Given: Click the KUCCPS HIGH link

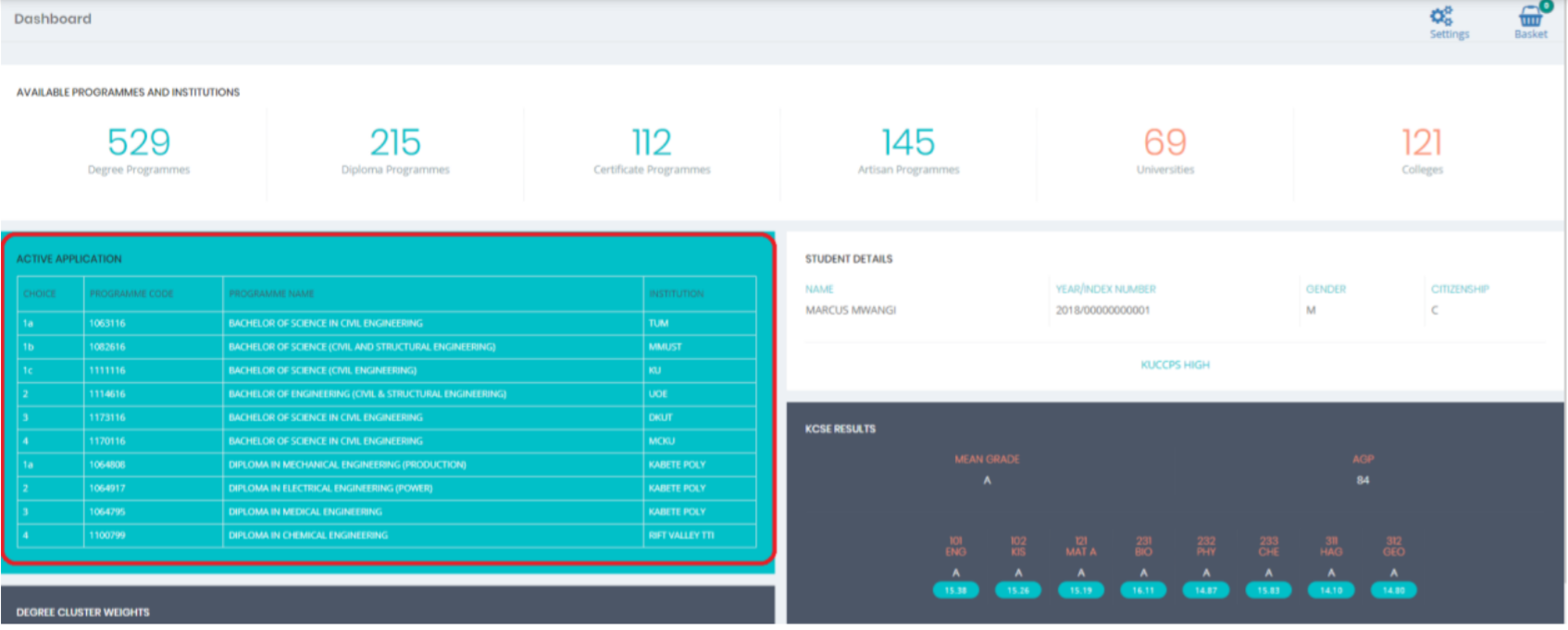Looking at the screenshot, I should click(1175, 364).
